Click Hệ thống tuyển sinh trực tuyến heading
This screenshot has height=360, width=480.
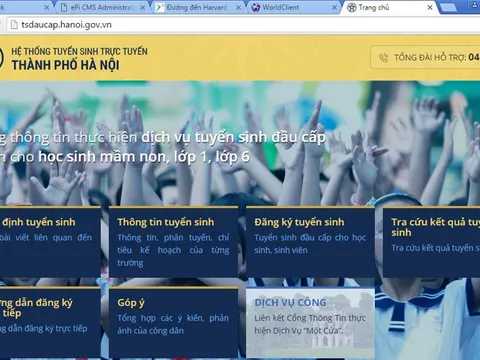click(79, 51)
